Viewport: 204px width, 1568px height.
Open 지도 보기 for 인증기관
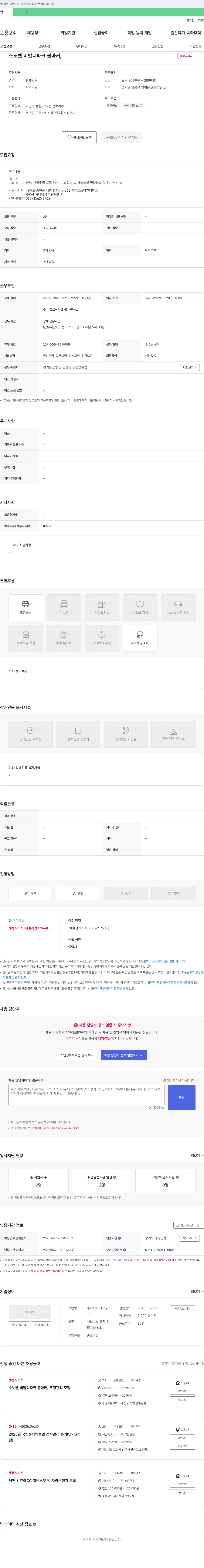click(x=189, y=1238)
